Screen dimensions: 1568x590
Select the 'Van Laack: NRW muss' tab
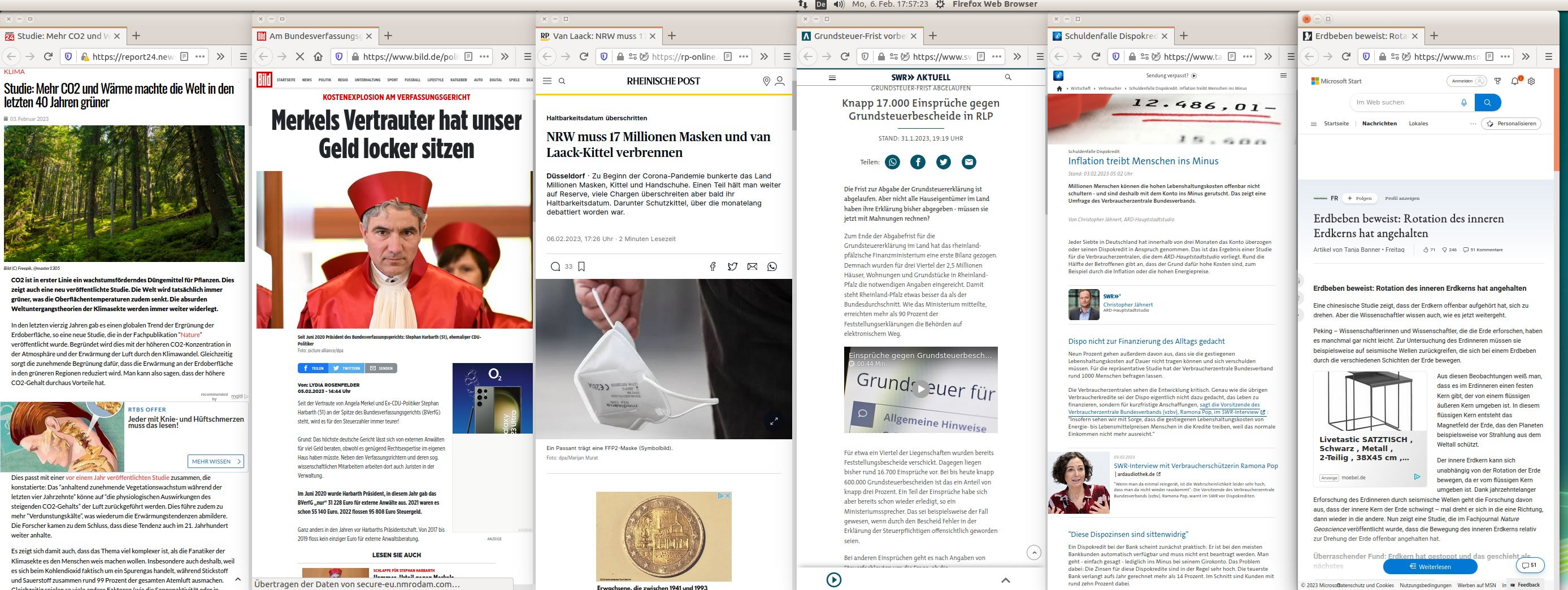click(x=599, y=36)
